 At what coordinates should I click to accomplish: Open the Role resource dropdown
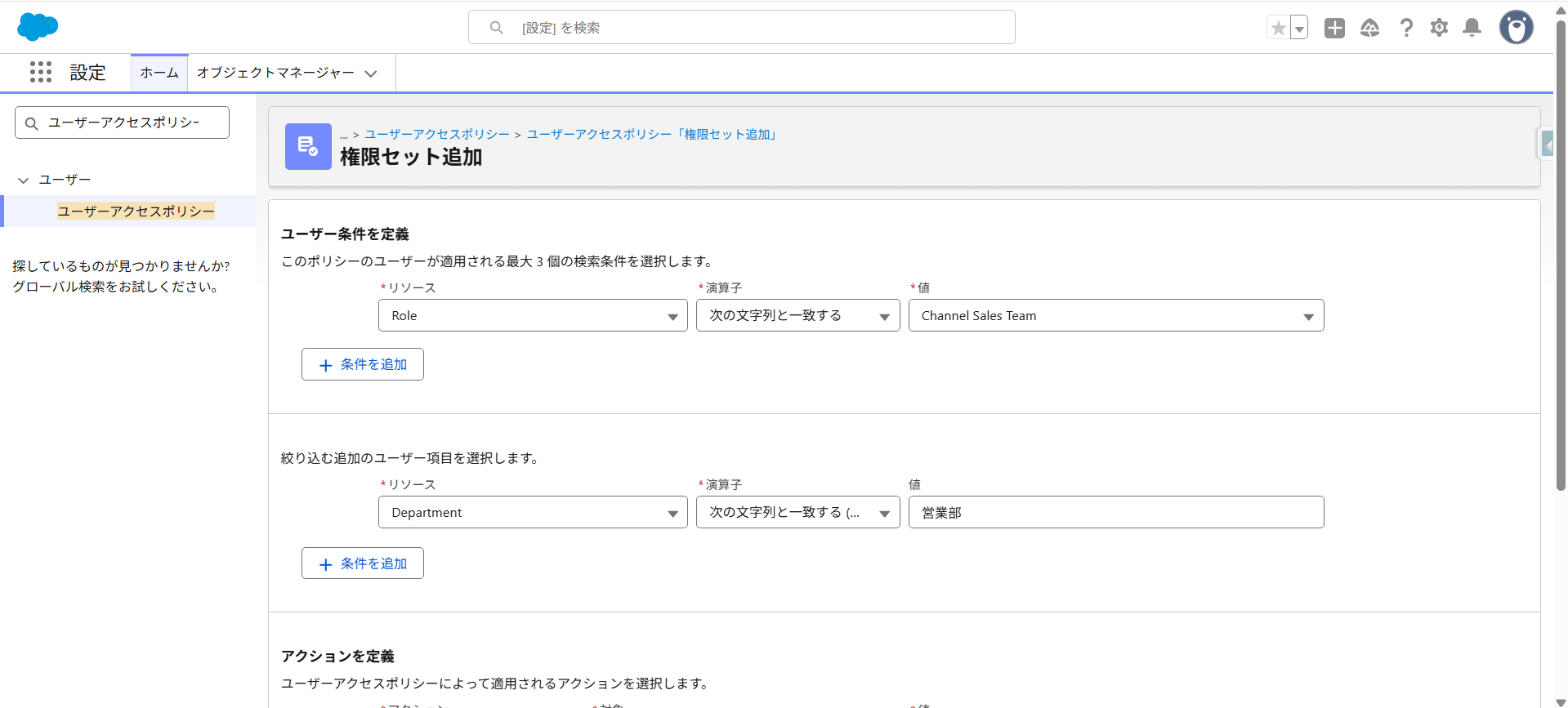(x=532, y=315)
